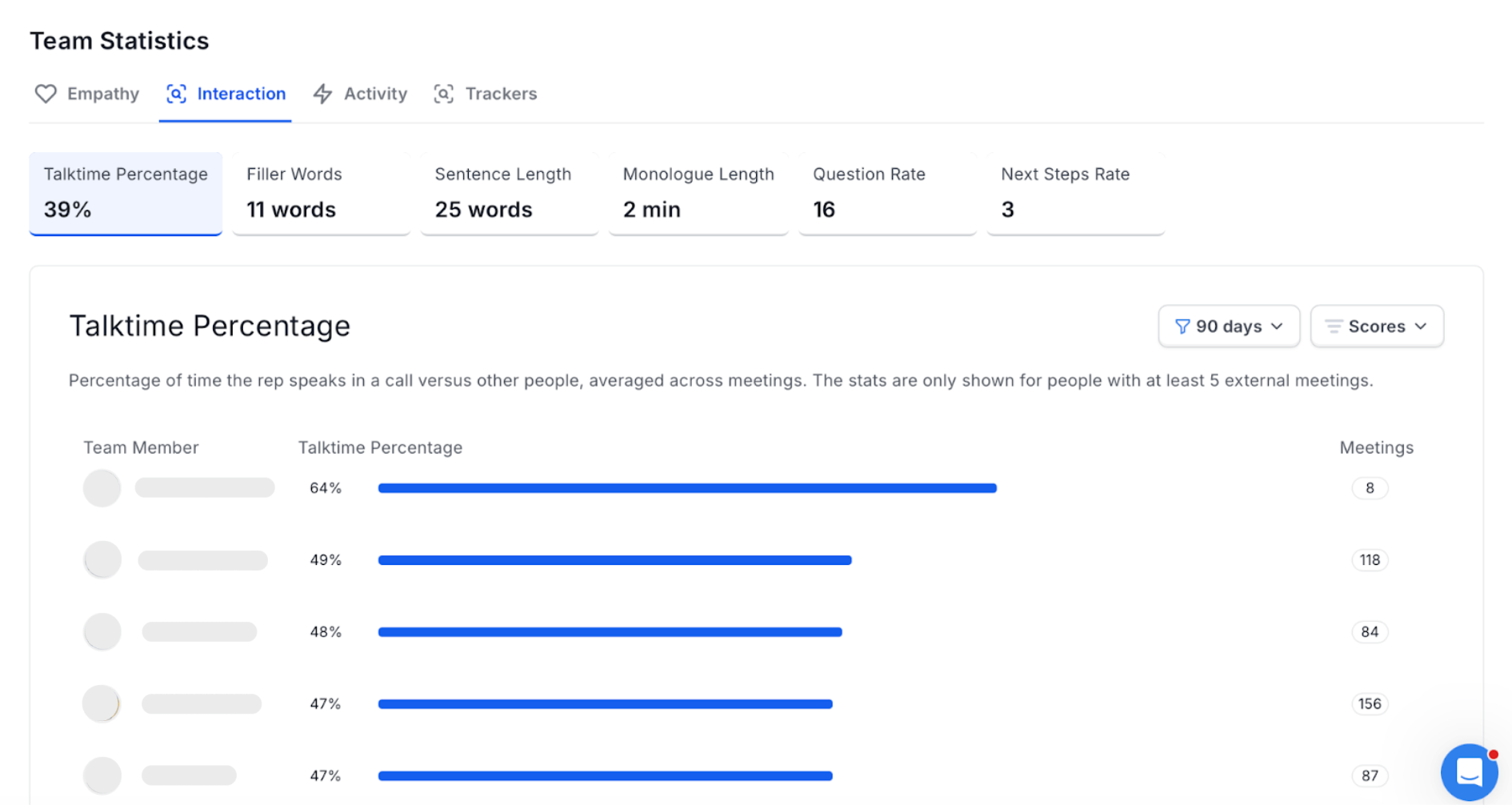This screenshot has width=1512, height=805.
Task: Click the team member name in 64% row
Action: (x=205, y=488)
